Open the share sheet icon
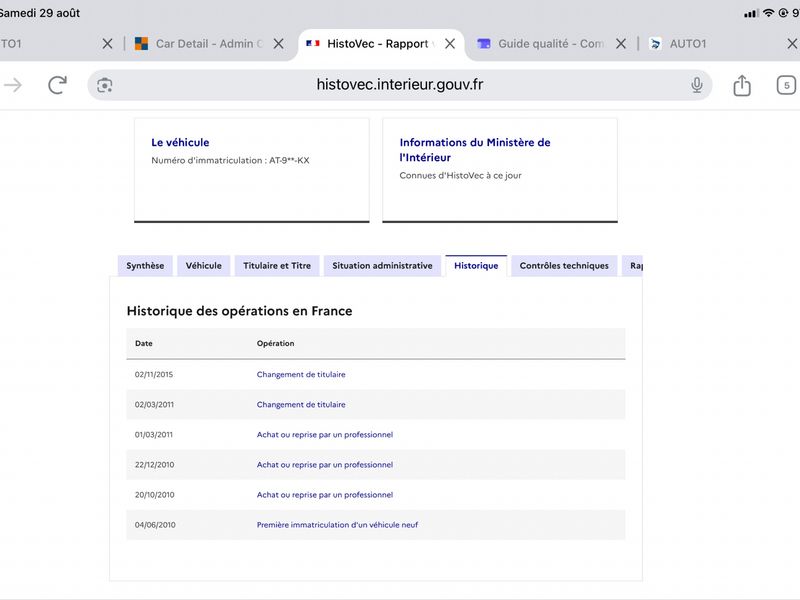800x600 pixels. point(742,85)
